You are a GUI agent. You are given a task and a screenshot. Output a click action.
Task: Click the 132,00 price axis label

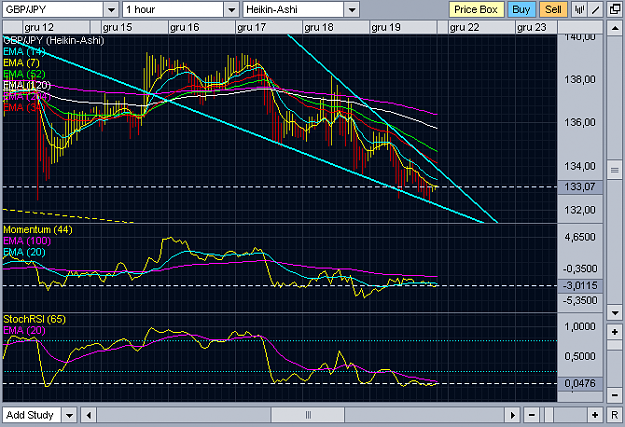(580, 210)
